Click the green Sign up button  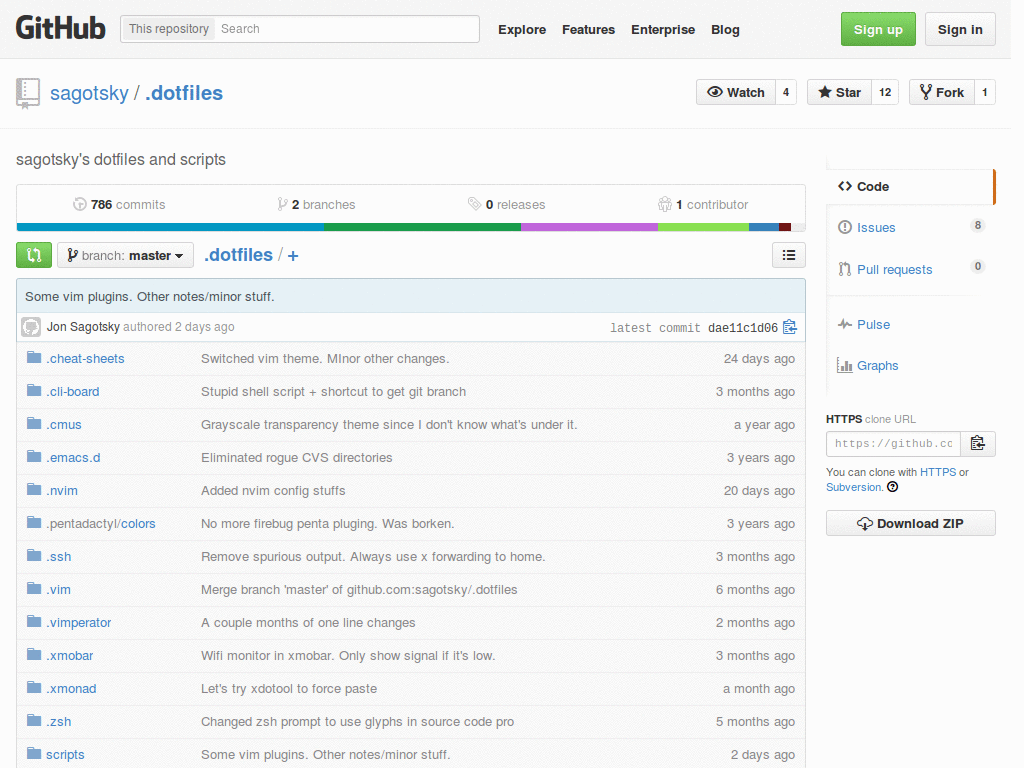(x=878, y=29)
